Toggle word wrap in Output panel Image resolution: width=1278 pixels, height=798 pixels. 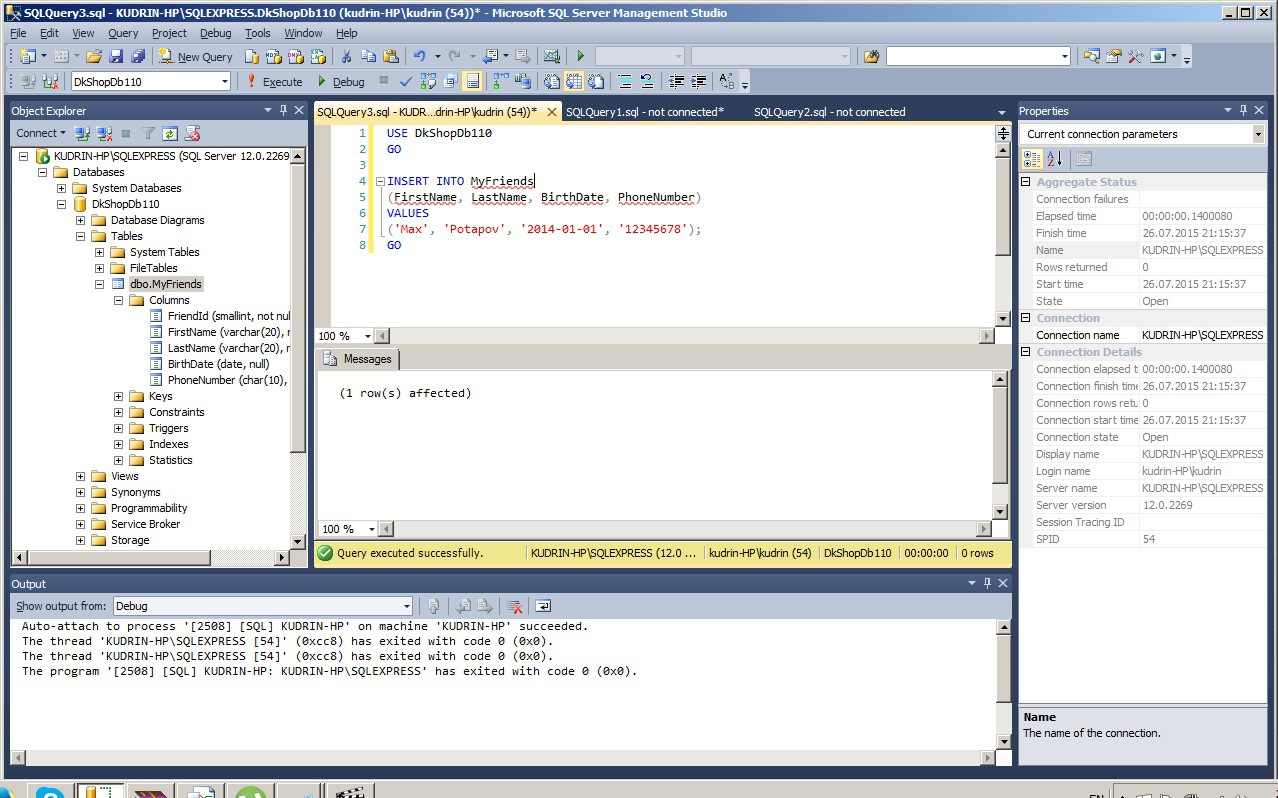coord(543,606)
